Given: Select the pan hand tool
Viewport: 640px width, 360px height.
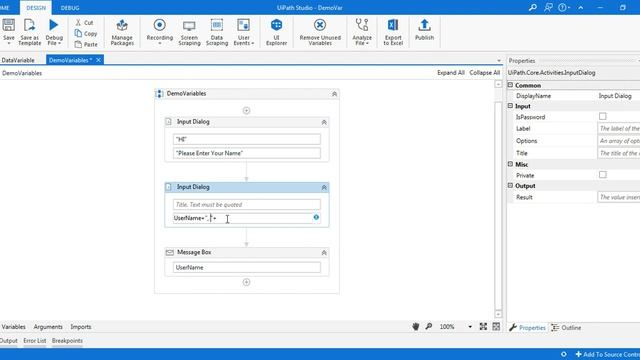Looking at the screenshot, I should tap(416, 327).
